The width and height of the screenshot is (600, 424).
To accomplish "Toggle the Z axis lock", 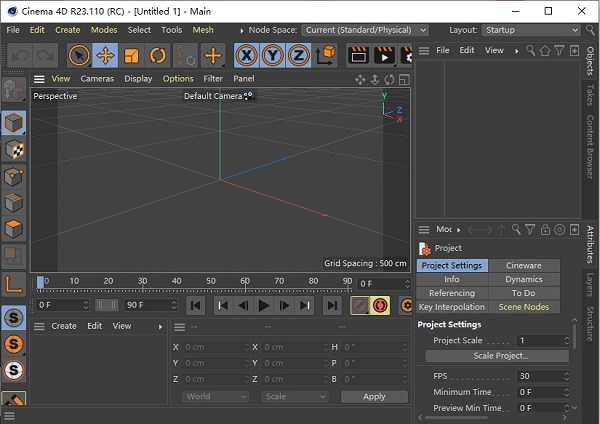I will click(x=298, y=55).
